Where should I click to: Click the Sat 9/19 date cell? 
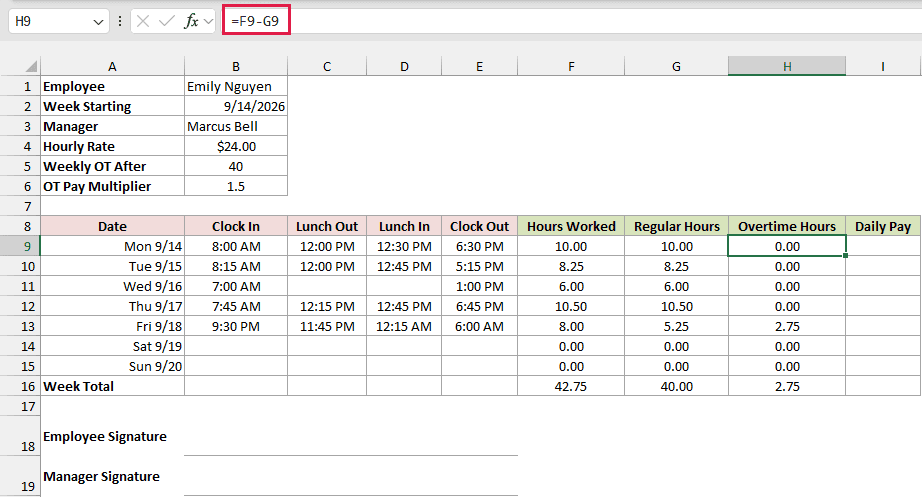(x=112, y=346)
